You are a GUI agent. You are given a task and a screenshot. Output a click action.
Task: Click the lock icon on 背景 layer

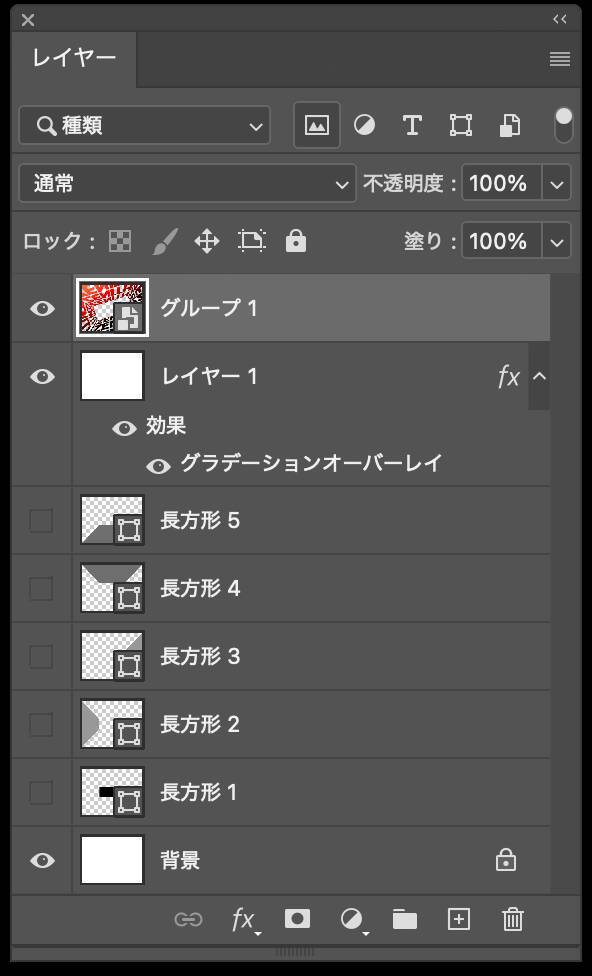505,861
